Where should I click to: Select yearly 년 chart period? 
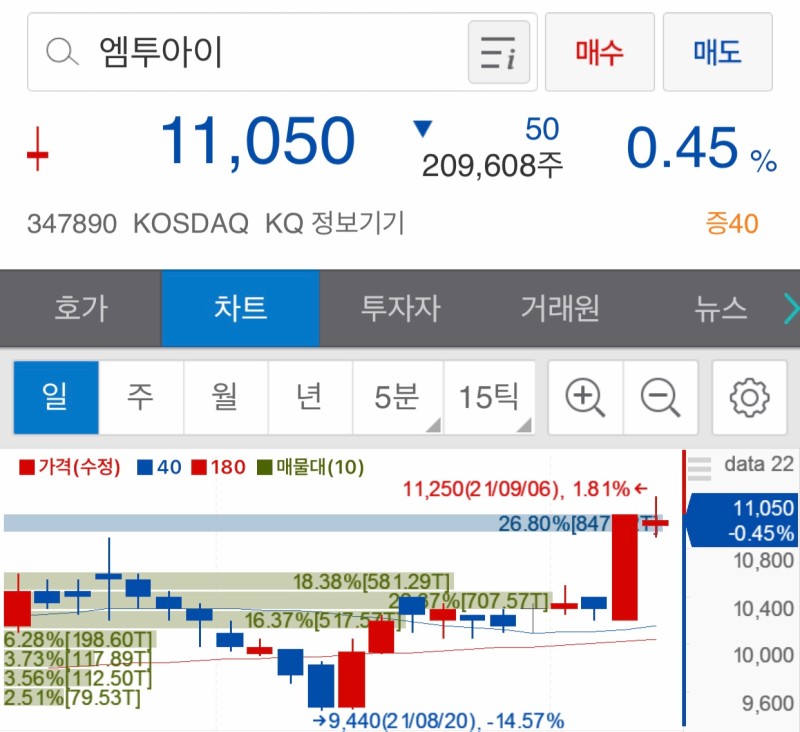click(x=310, y=397)
